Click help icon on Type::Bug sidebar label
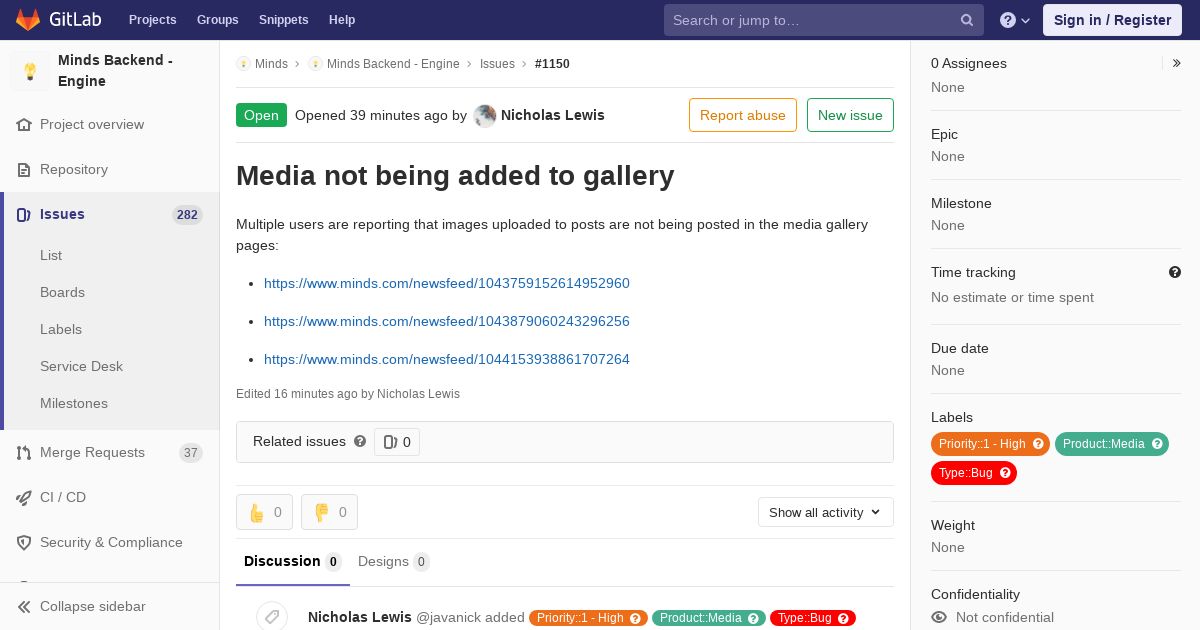Viewport: 1200px width, 630px height. [x=1005, y=473]
